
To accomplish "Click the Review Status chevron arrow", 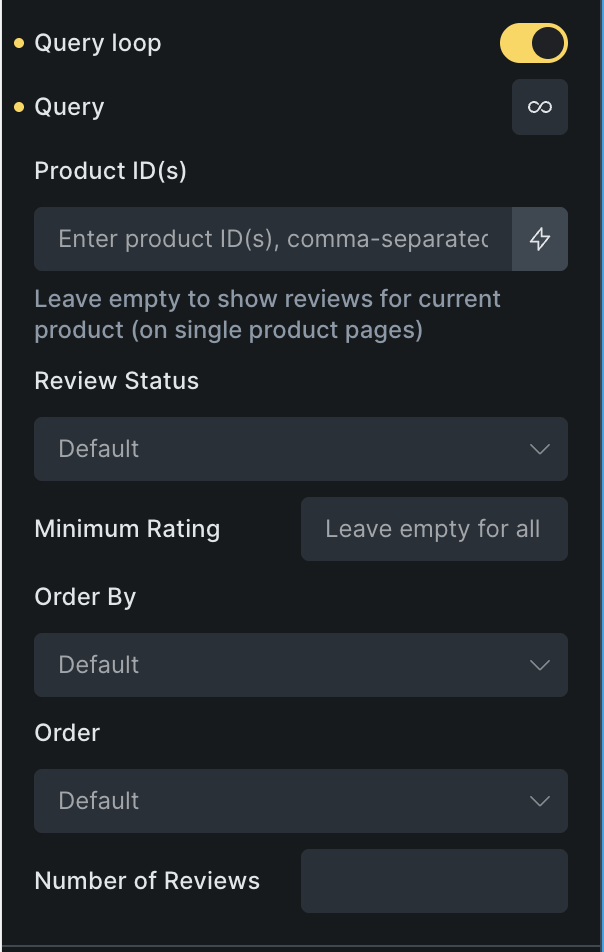I will coord(540,449).
